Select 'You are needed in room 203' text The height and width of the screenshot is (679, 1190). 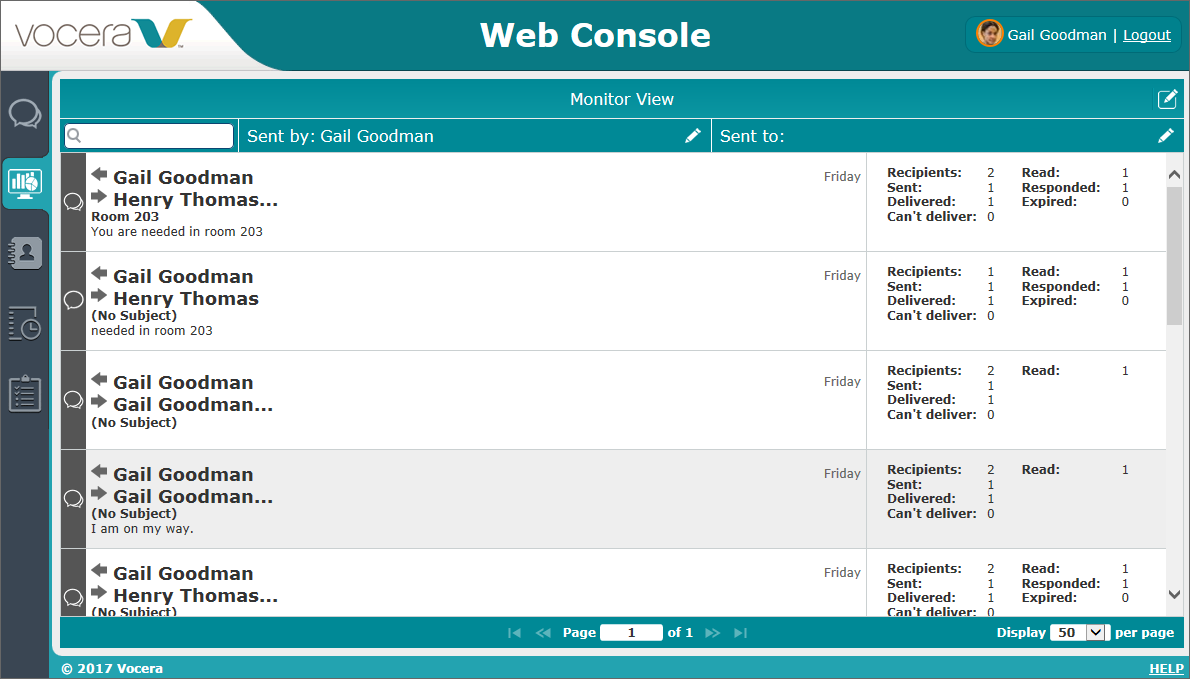177,232
